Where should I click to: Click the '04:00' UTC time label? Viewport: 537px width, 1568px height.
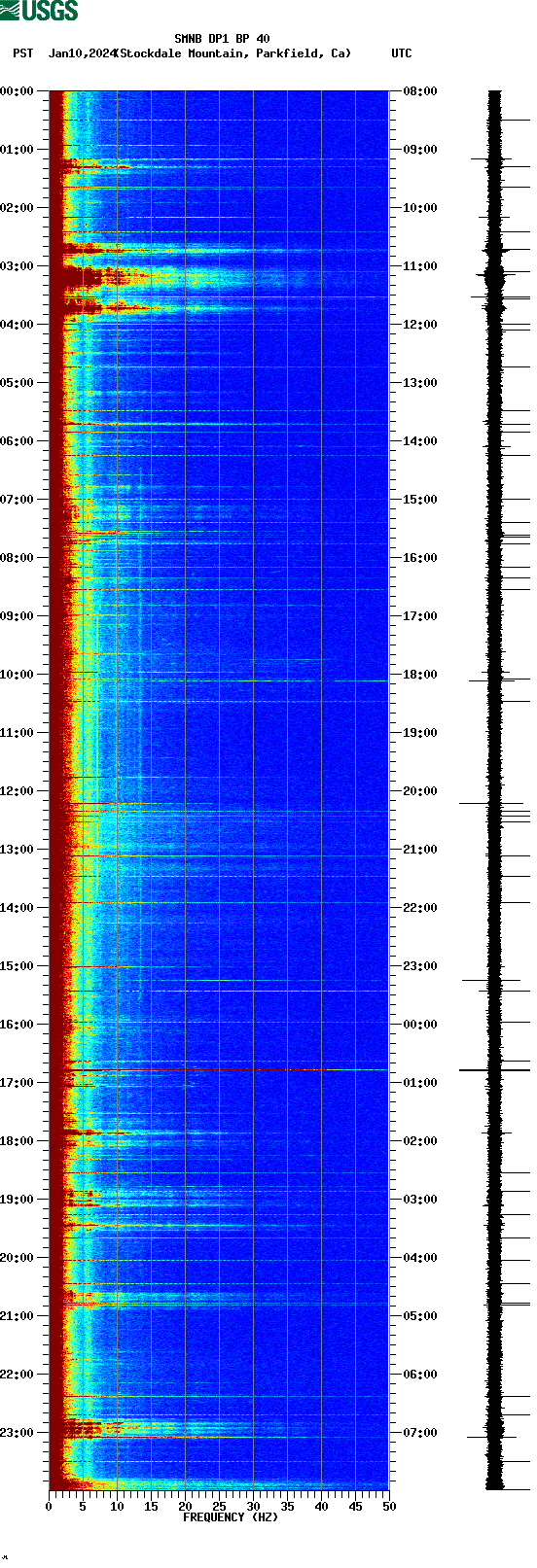tap(420, 1258)
